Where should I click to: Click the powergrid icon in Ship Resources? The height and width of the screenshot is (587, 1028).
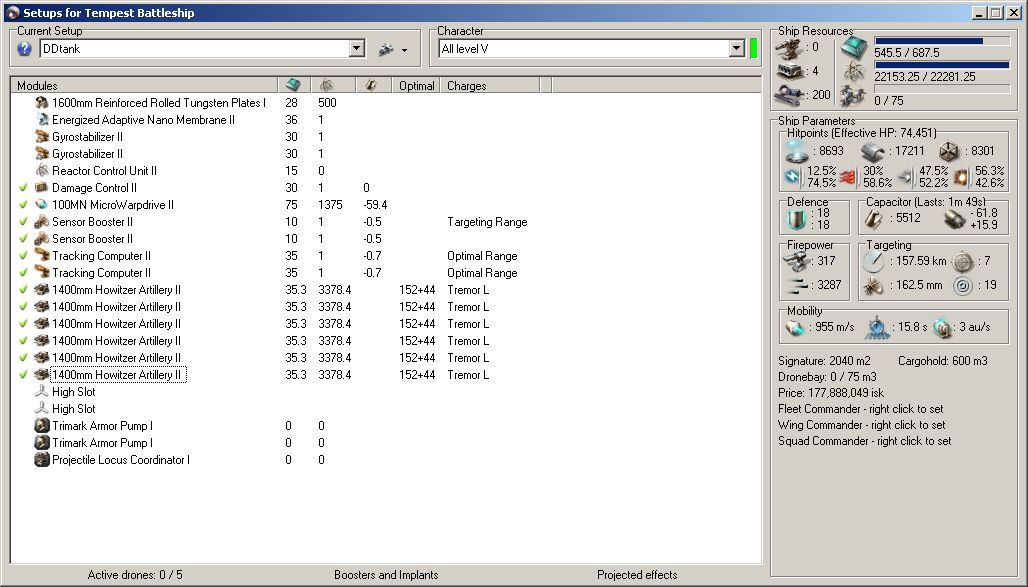(854, 71)
